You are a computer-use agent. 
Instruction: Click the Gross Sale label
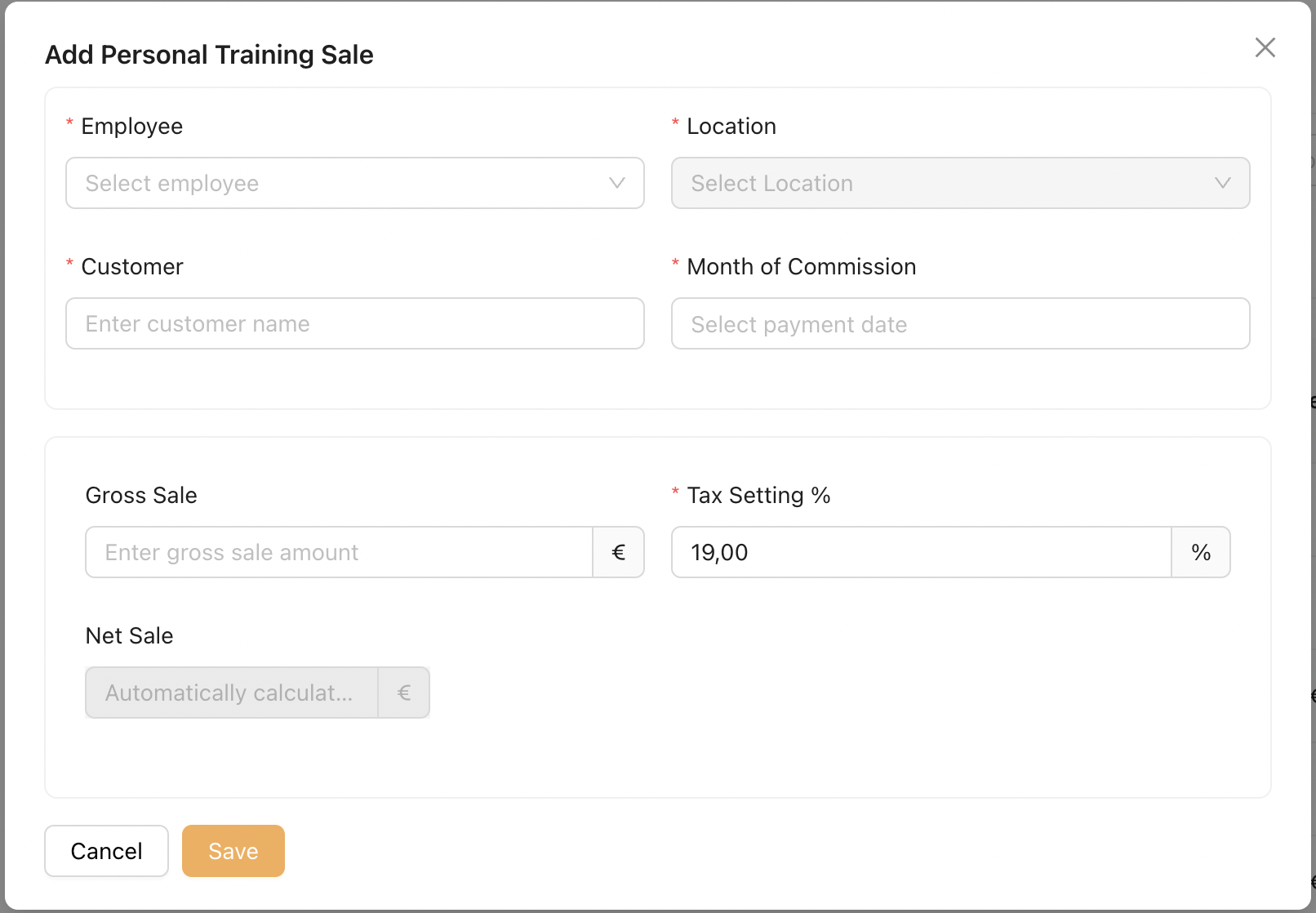pyautogui.click(x=141, y=496)
